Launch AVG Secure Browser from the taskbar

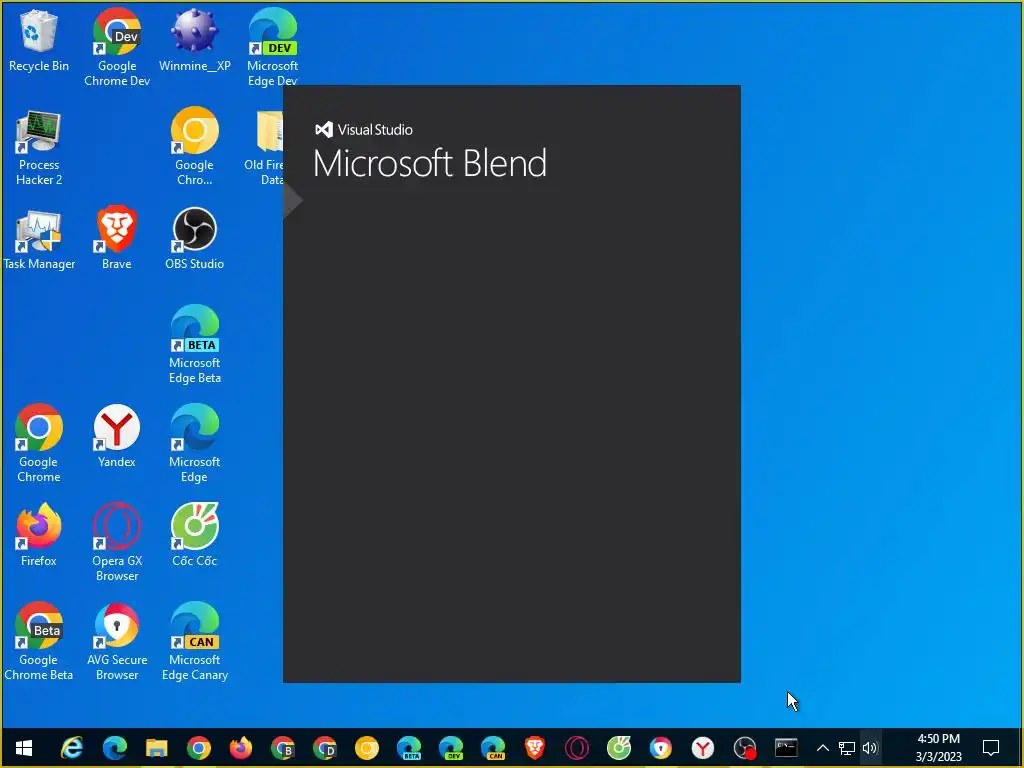661,748
